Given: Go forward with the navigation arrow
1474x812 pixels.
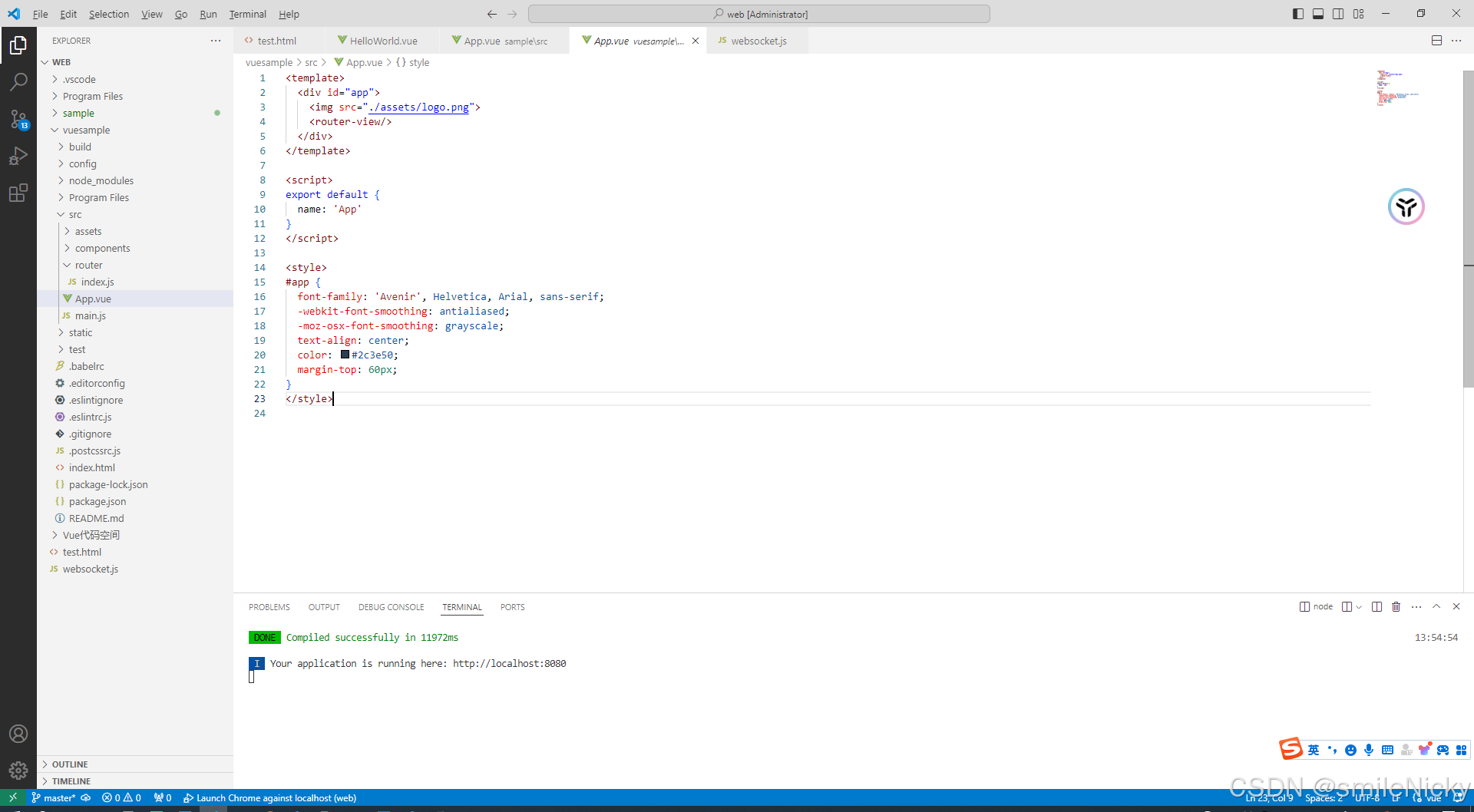Looking at the screenshot, I should tap(512, 14).
